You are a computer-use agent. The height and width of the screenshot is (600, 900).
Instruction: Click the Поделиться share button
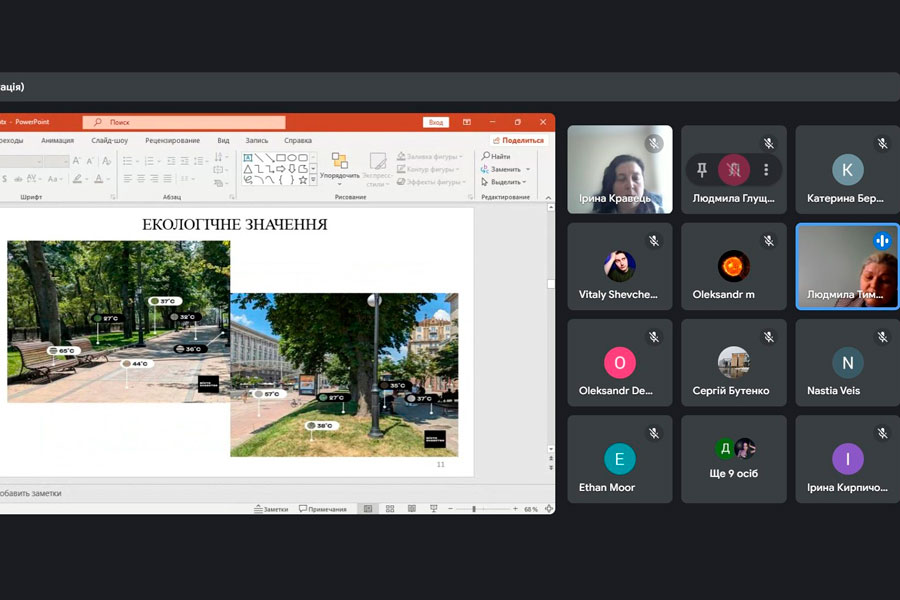[x=518, y=141]
